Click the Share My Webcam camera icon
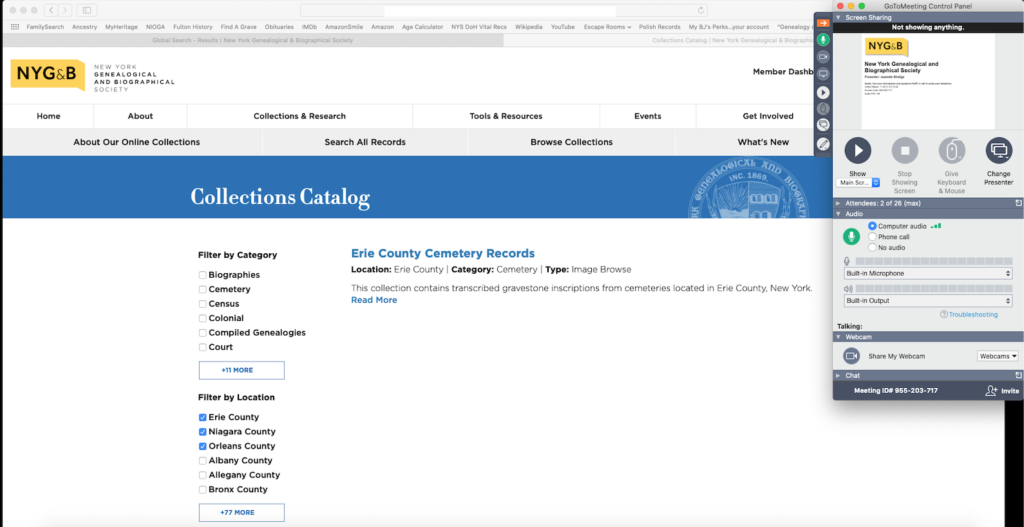Image resolution: width=1024 pixels, height=527 pixels. 851,356
